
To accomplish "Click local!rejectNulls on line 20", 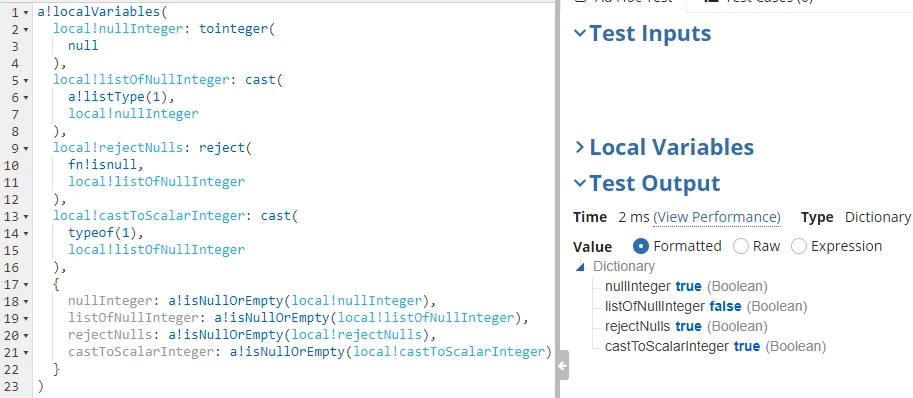I will click(x=356, y=335).
